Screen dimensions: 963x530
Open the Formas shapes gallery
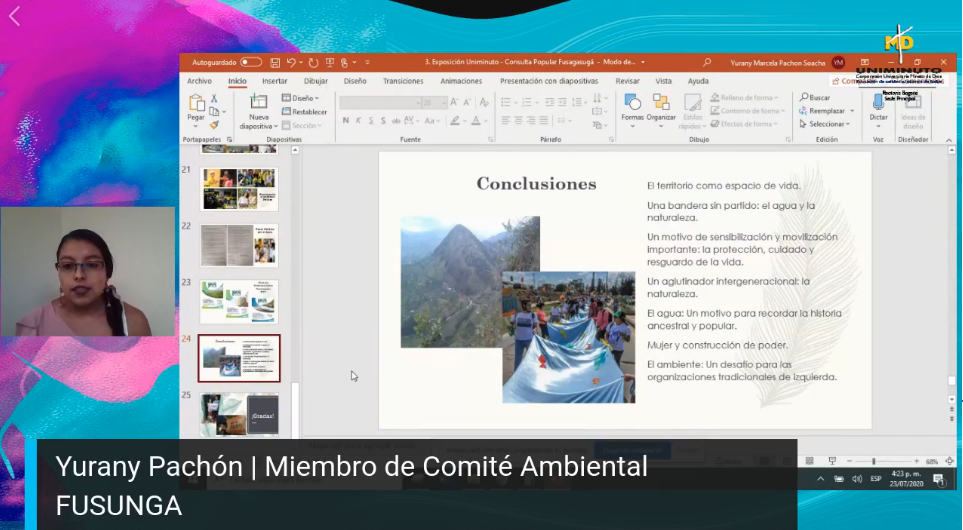[x=632, y=110]
